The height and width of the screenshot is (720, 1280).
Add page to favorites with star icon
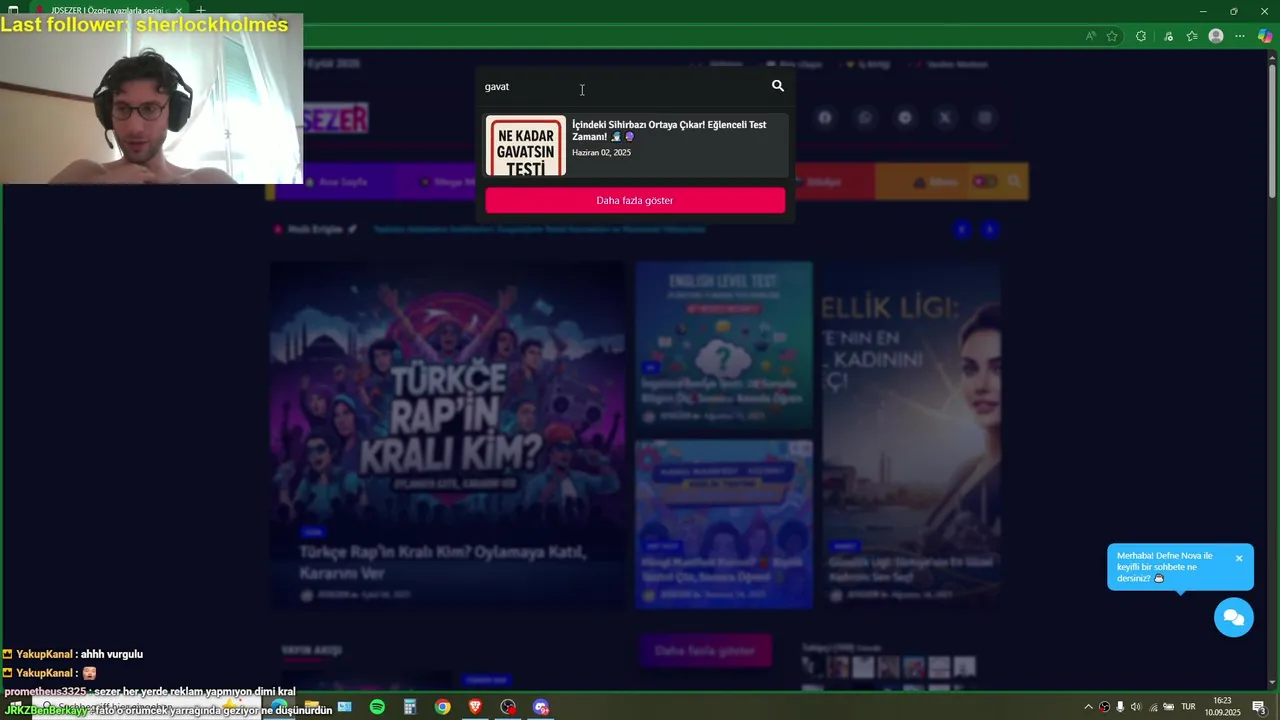(1112, 36)
